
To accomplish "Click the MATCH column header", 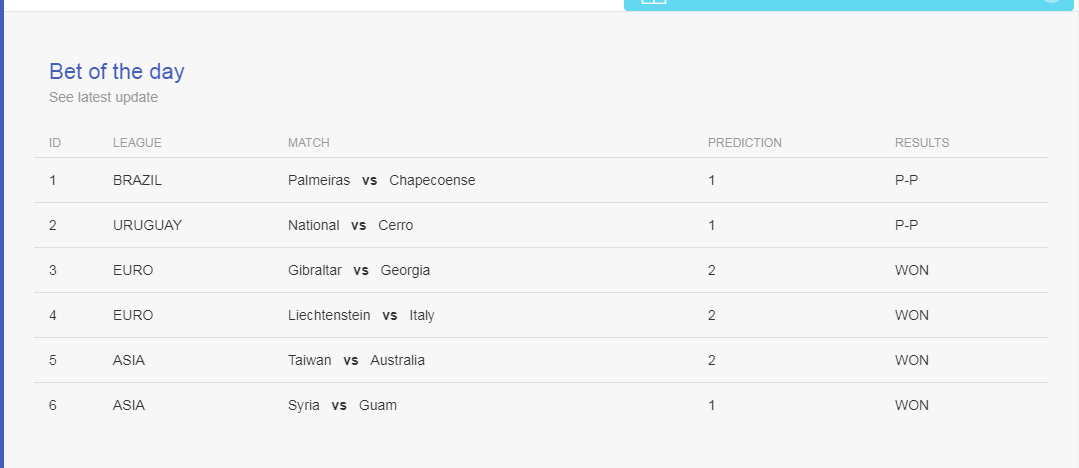I will pos(308,142).
